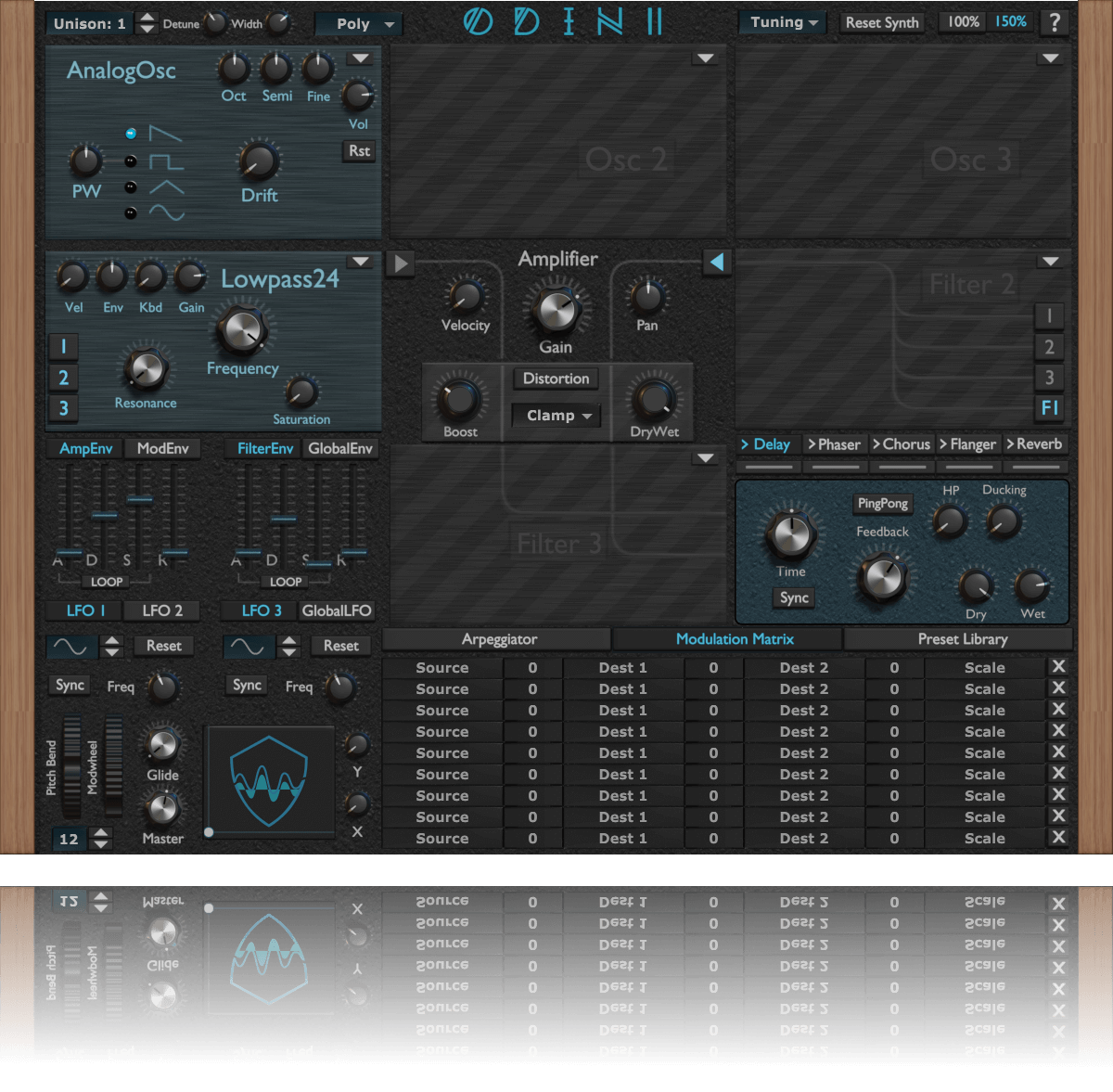The image size is (1113, 1092).
Task: Toggle Sync for LFO 3
Action: tap(247, 686)
